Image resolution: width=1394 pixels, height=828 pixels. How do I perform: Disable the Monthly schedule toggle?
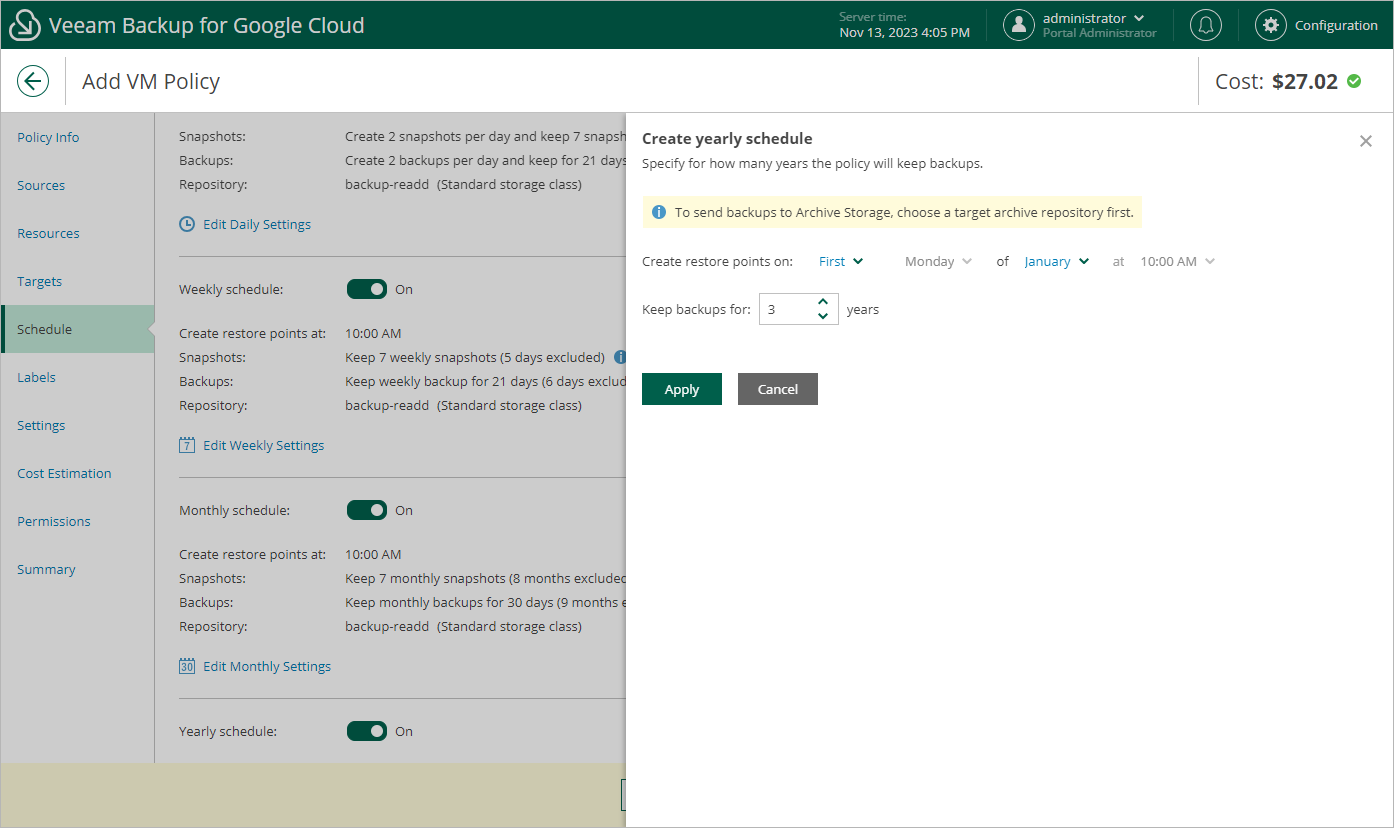pyautogui.click(x=367, y=510)
